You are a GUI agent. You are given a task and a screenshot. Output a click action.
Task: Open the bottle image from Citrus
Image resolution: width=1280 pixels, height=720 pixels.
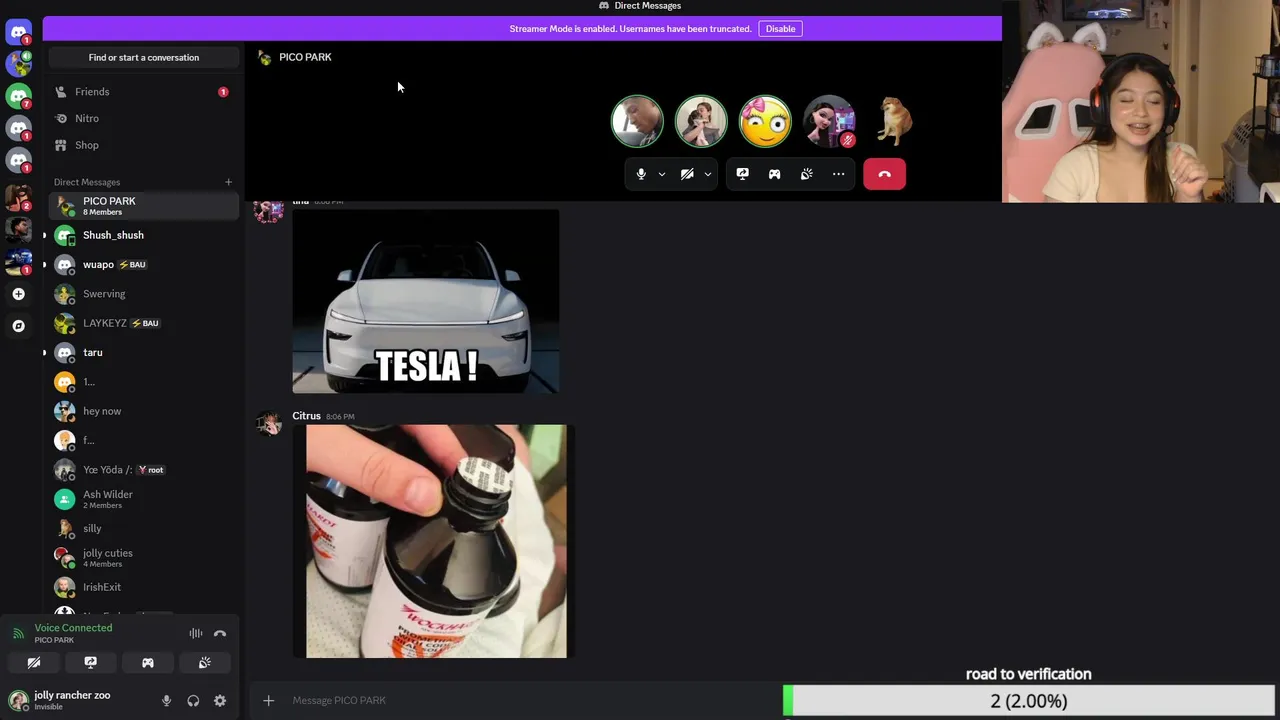(x=436, y=541)
